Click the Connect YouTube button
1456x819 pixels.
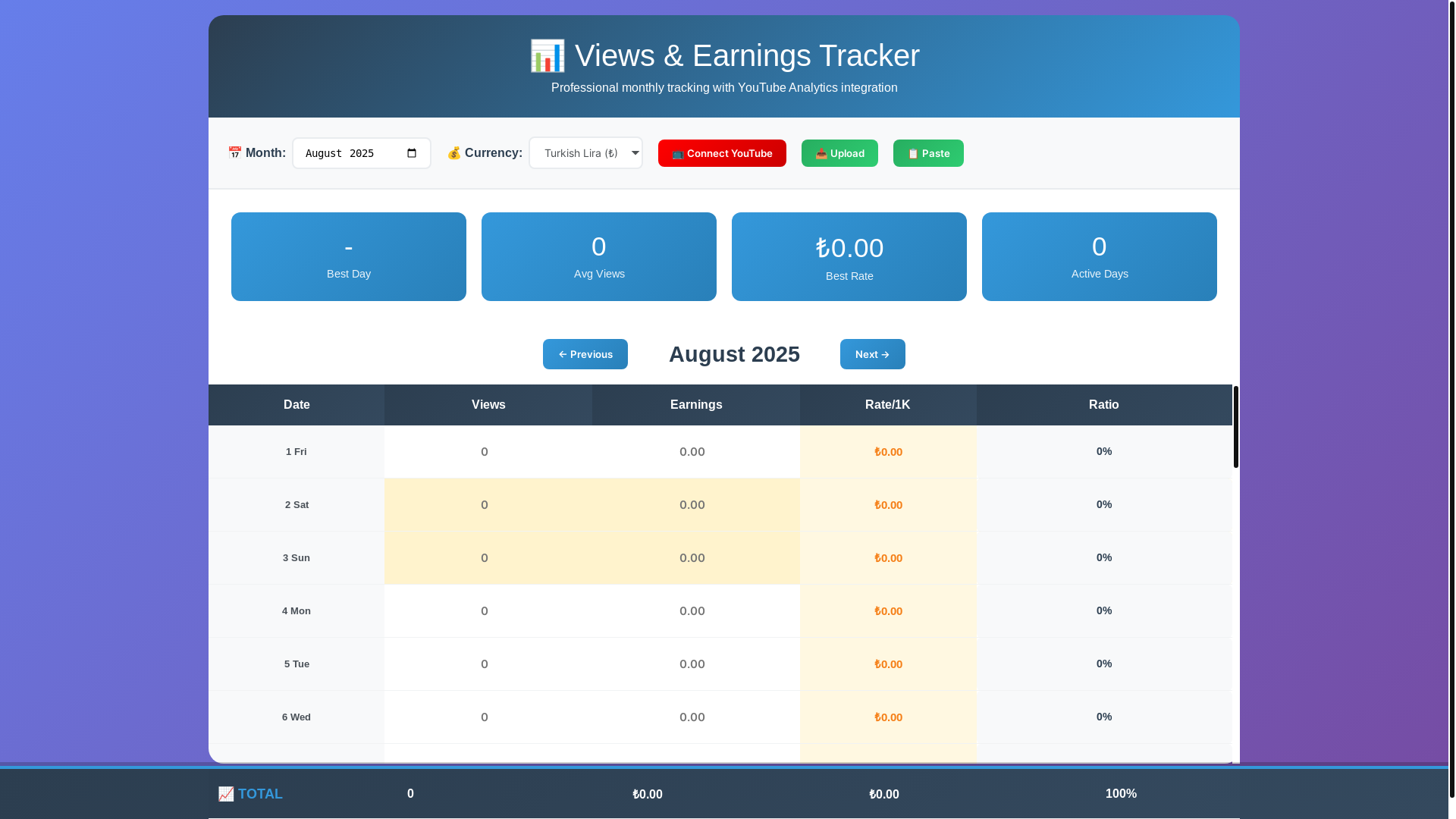pyautogui.click(x=722, y=153)
